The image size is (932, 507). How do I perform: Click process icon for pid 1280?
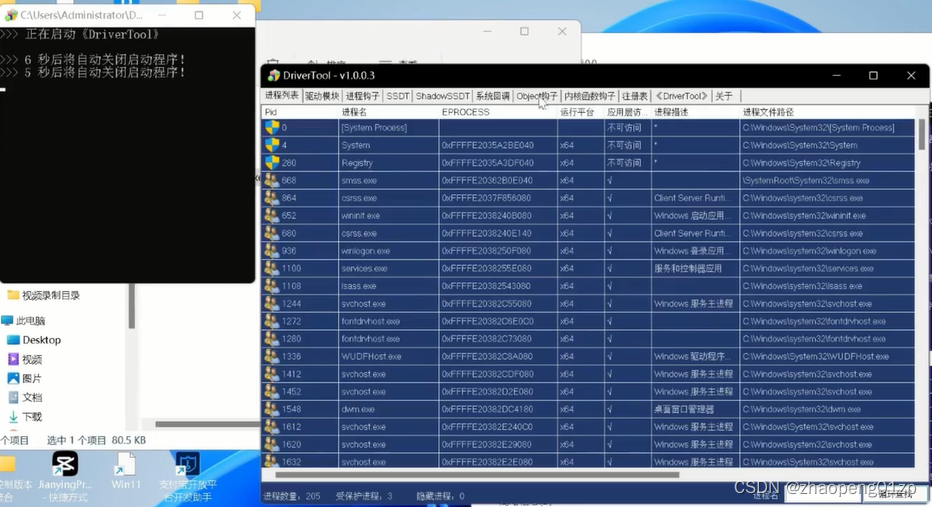tap(272, 339)
